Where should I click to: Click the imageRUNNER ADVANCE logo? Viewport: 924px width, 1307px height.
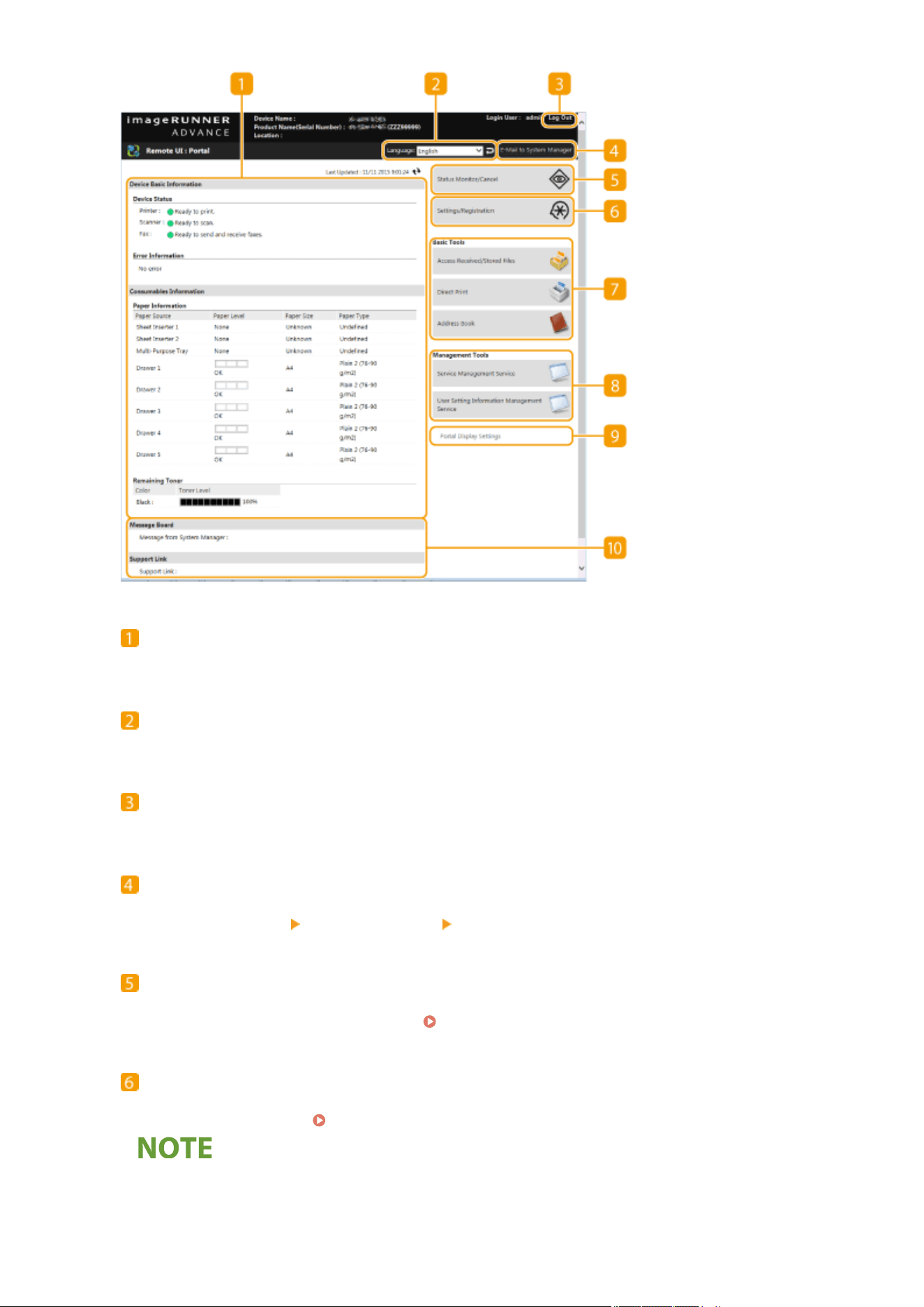tap(178, 126)
